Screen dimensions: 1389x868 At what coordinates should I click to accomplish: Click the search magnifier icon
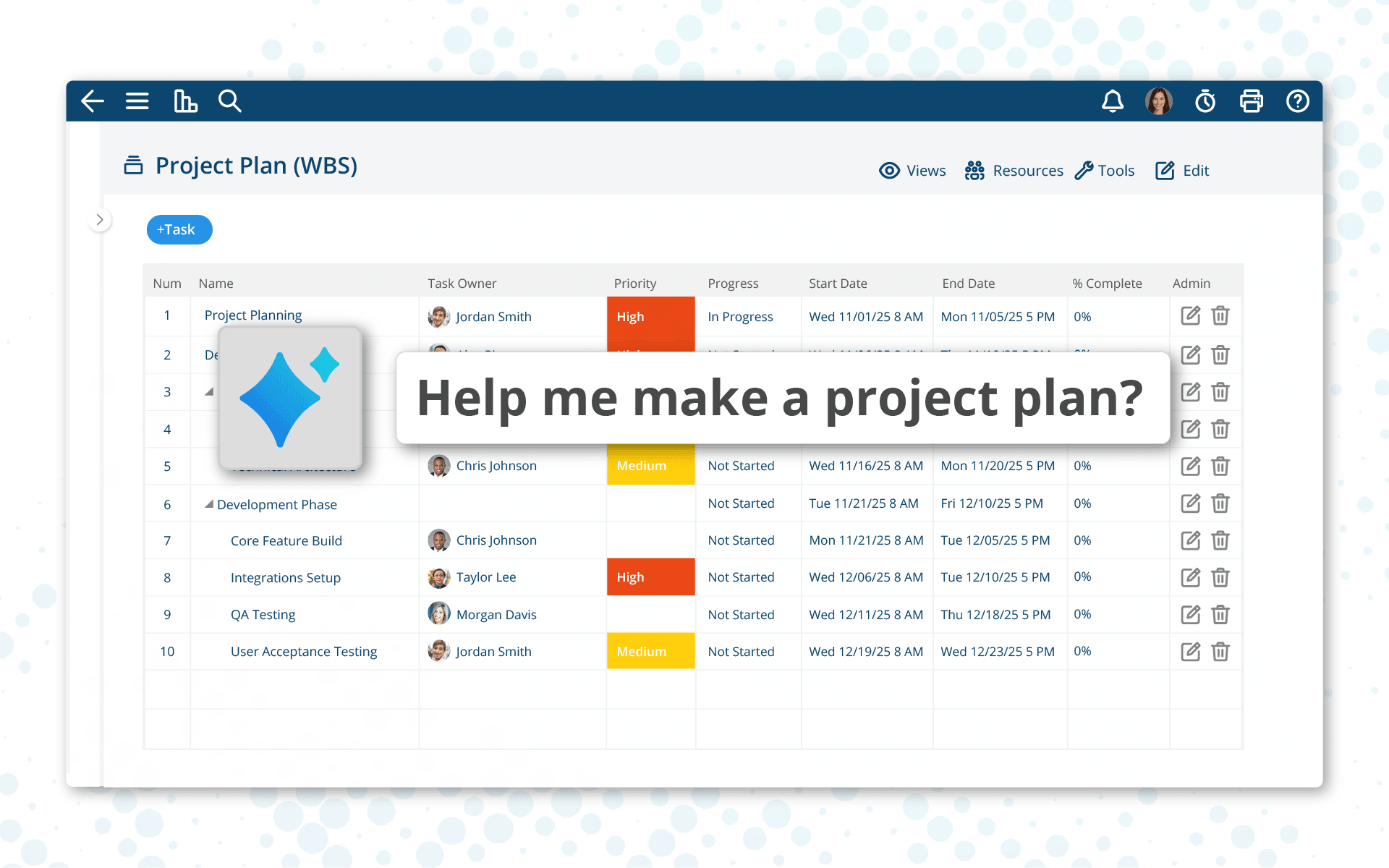[x=230, y=101]
